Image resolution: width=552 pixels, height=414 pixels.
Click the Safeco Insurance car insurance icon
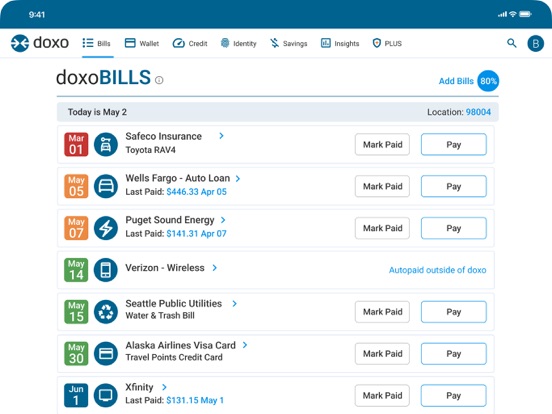(x=106, y=144)
